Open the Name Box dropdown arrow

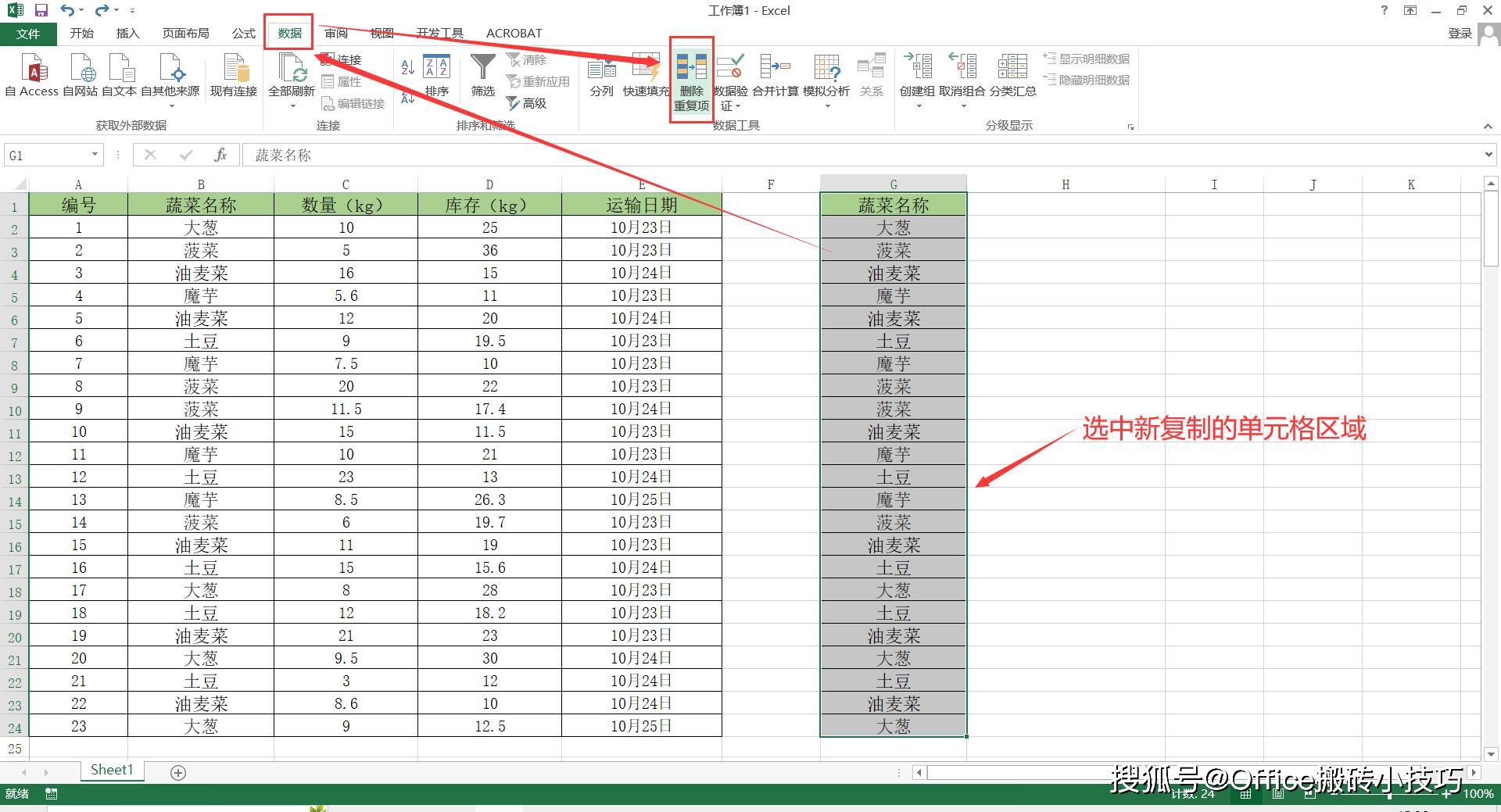click(x=95, y=155)
